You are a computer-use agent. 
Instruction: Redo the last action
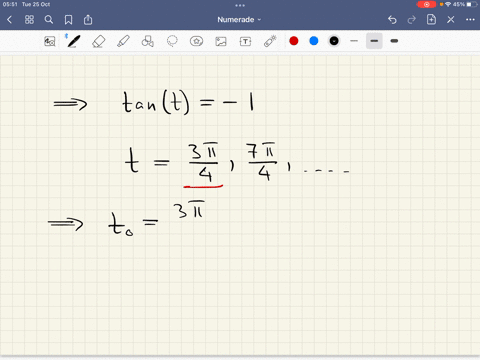point(412,20)
